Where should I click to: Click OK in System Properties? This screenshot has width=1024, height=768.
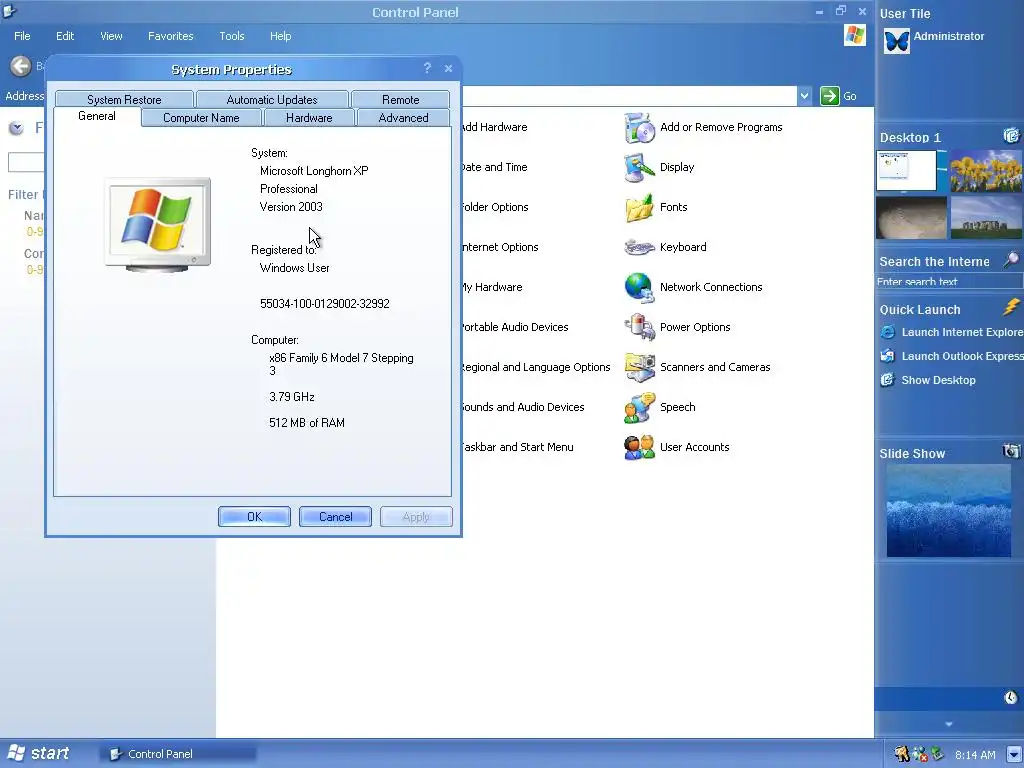tap(254, 517)
